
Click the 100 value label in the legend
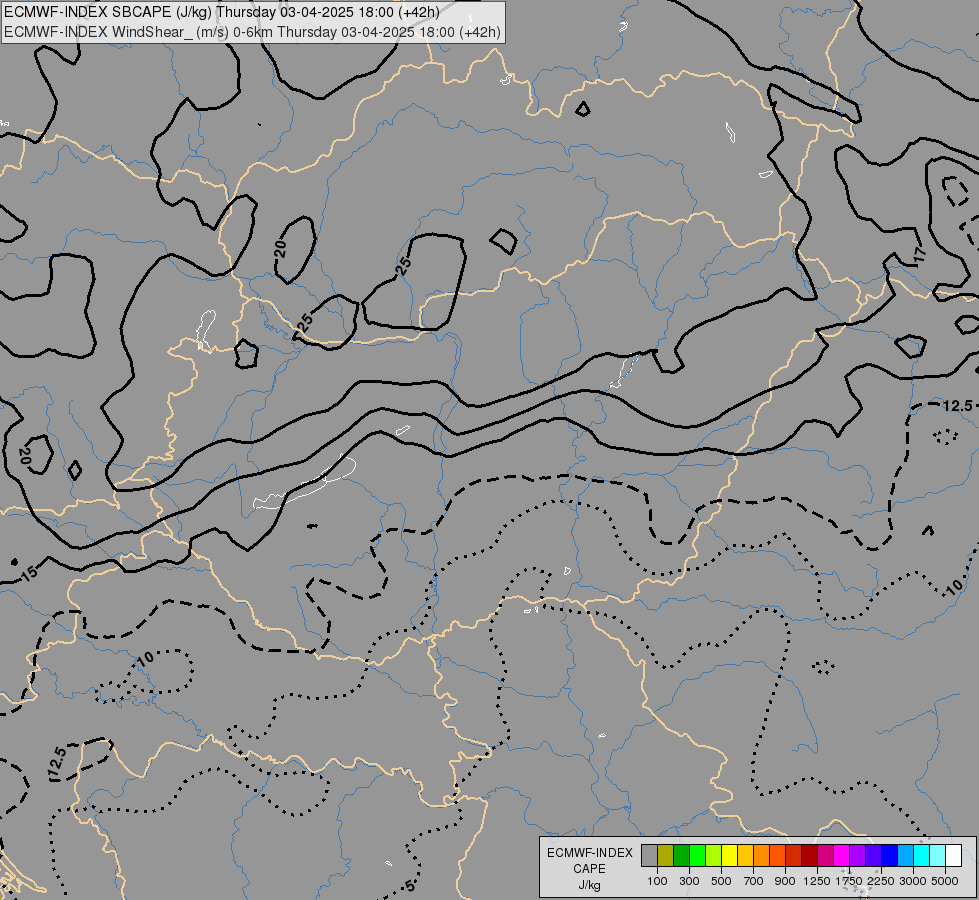[x=657, y=881]
